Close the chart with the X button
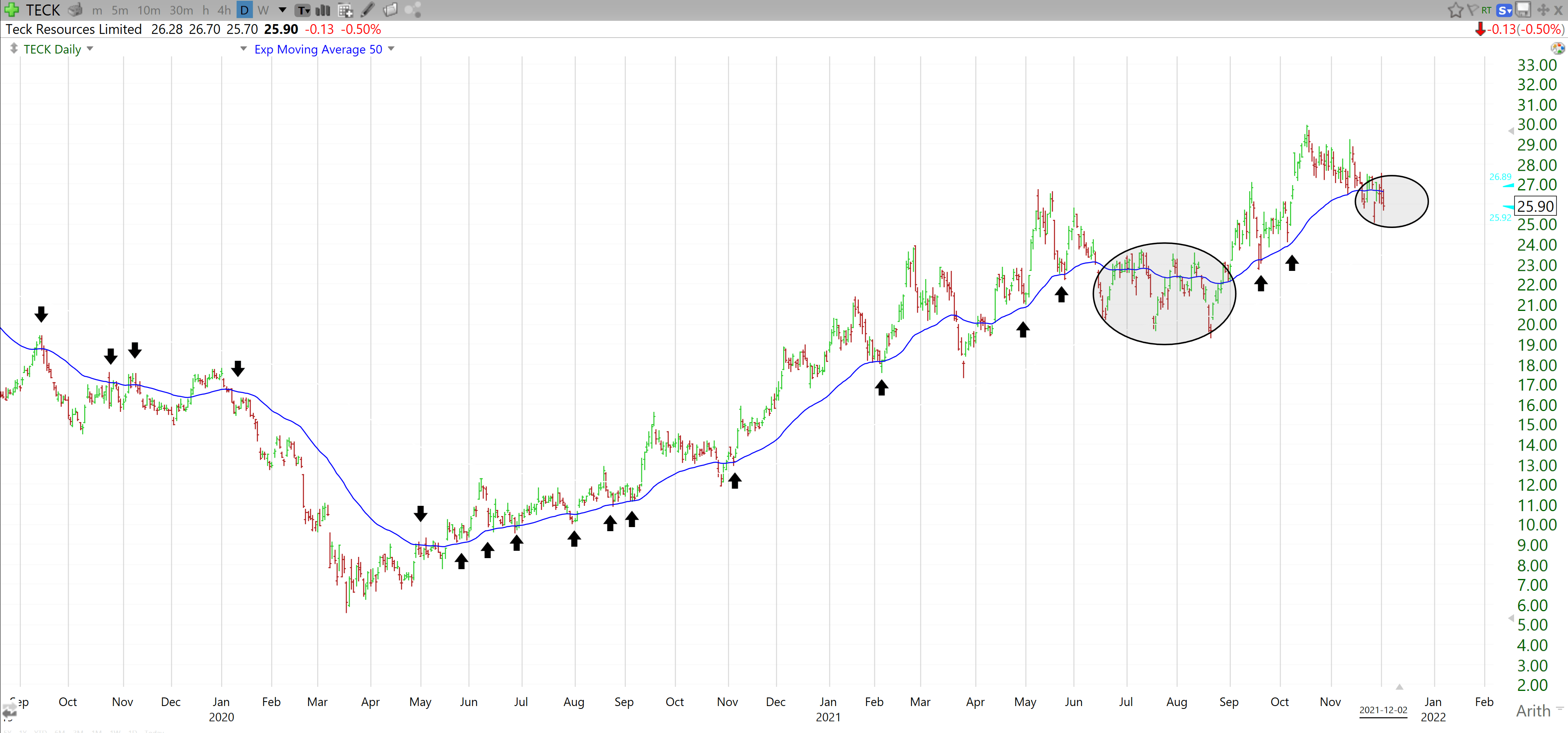This screenshot has height=733, width=1568. click(x=1558, y=10)
